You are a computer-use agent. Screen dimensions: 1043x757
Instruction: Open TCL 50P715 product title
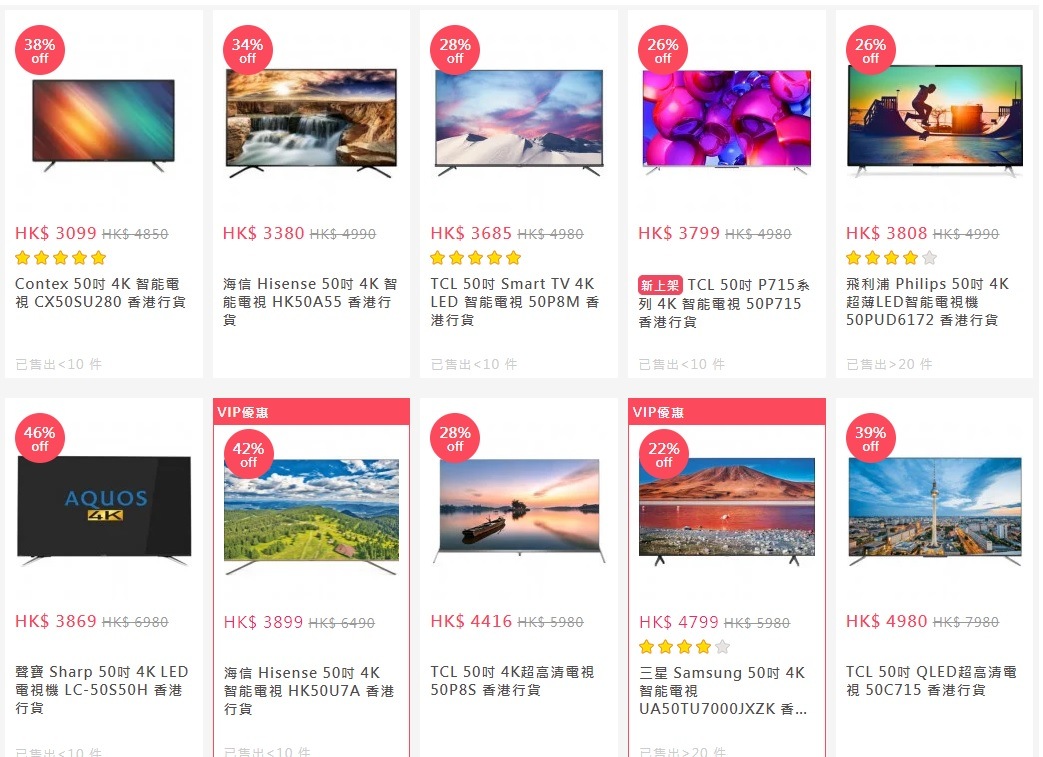pyautogui.click(x=725, y=303)
